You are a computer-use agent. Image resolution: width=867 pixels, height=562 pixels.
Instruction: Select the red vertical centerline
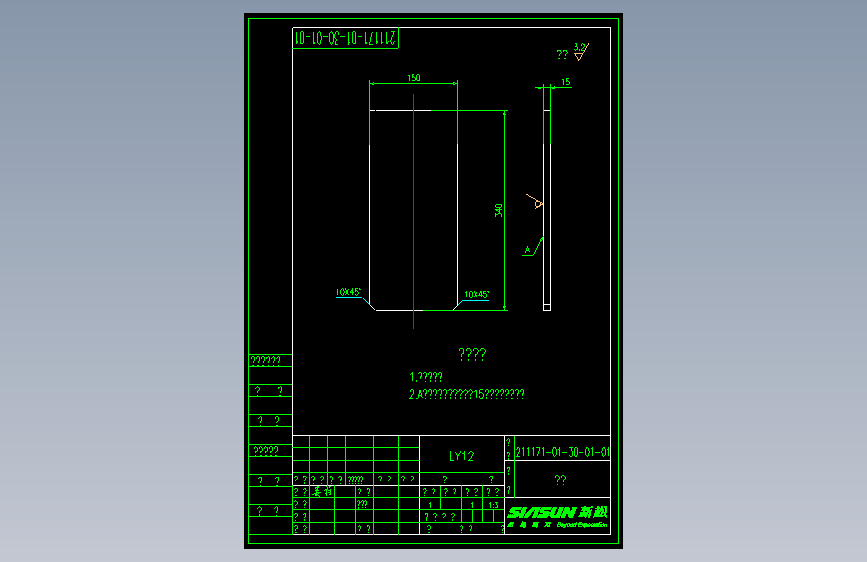click(x=414, y=211)
